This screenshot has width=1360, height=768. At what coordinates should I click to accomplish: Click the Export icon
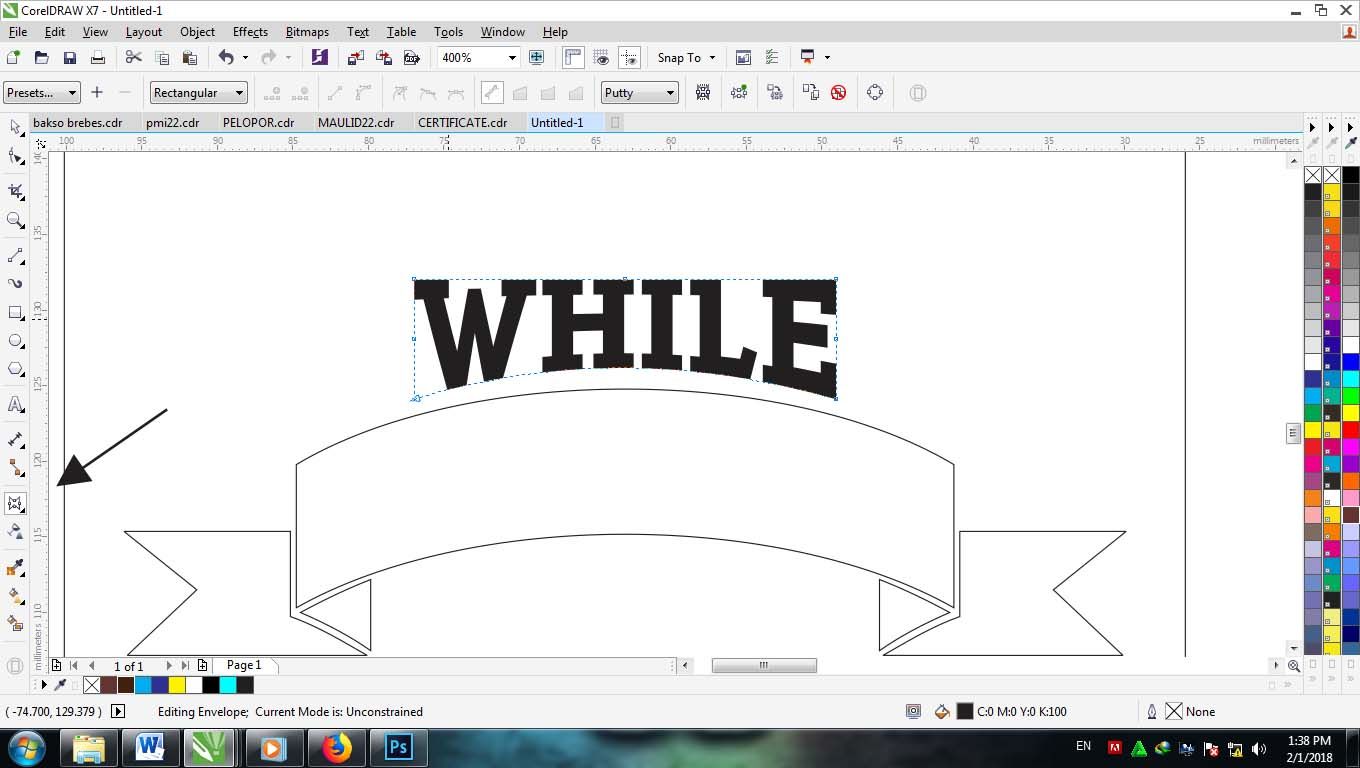(383, 57)
